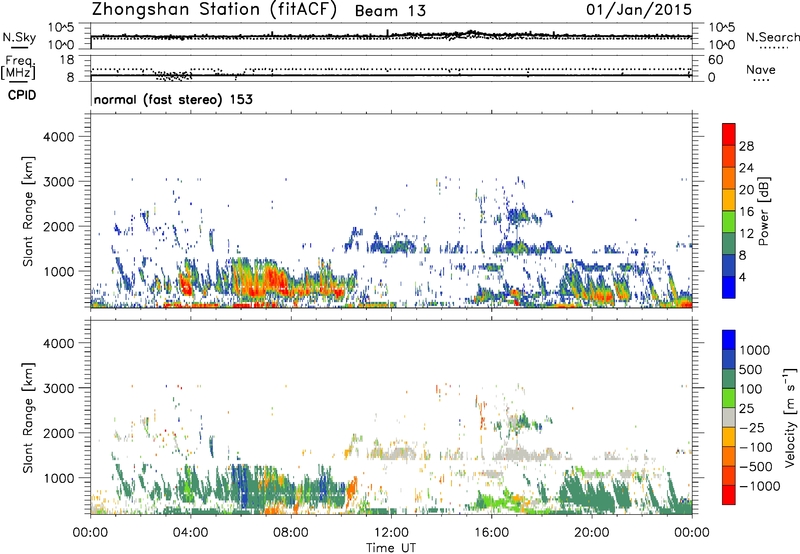Image resolution: width=800 pixels, height=554 pixels.
Task: Click the date "01/Jan/2015"
Action: click(x=639, y=10)
